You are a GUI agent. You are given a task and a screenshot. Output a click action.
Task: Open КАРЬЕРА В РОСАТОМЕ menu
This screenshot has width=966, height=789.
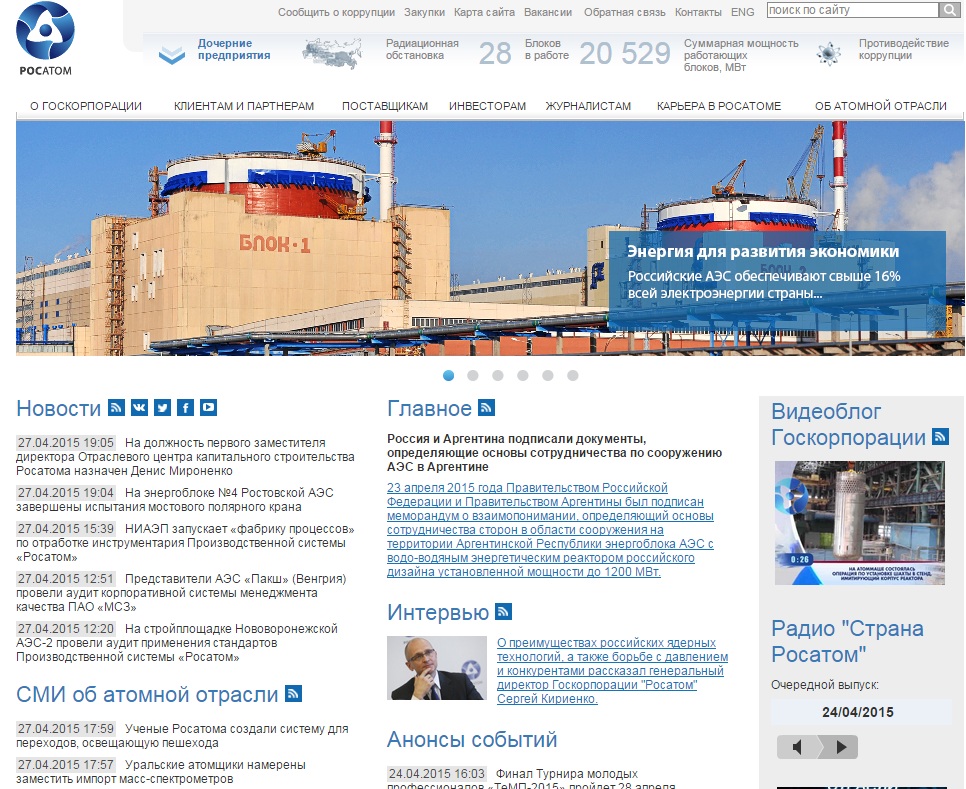(719, 106)
